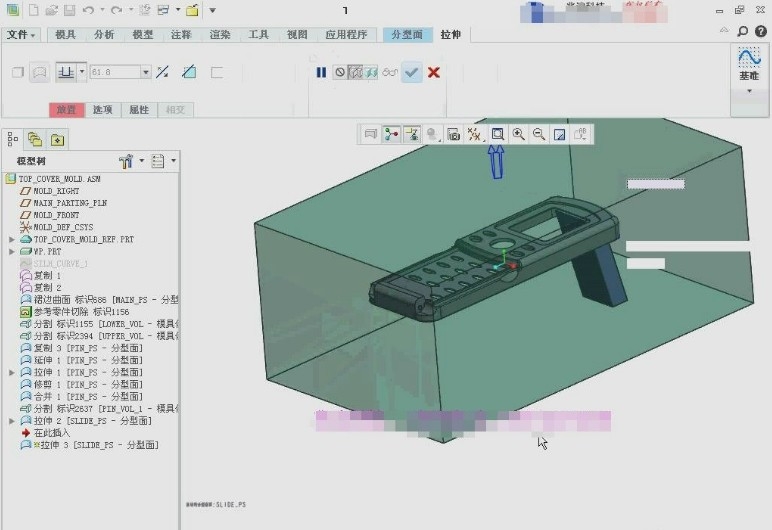Click the undo arrow icon

pos(88,10)
